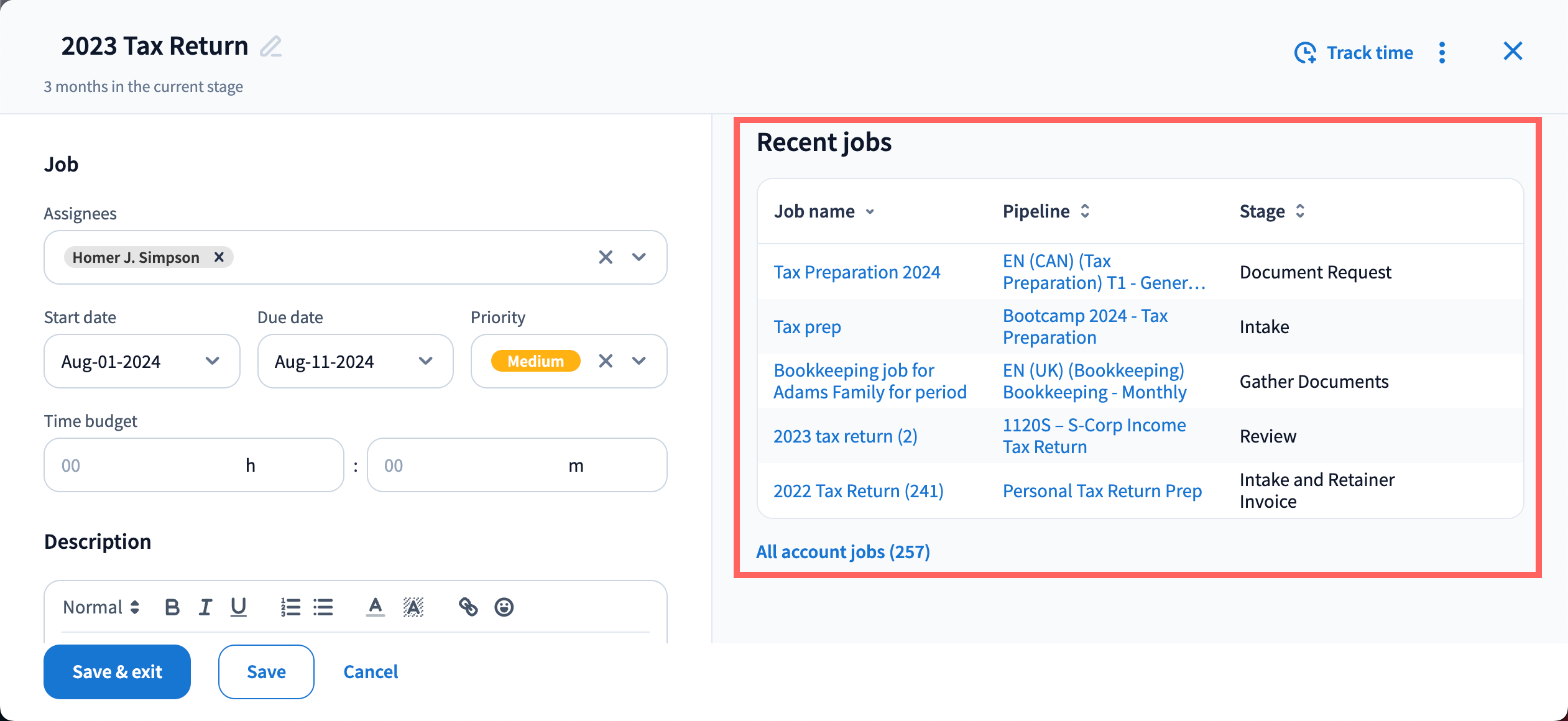Click the pencil icon to edit job title
The image size is (1568, 721).
270,47
